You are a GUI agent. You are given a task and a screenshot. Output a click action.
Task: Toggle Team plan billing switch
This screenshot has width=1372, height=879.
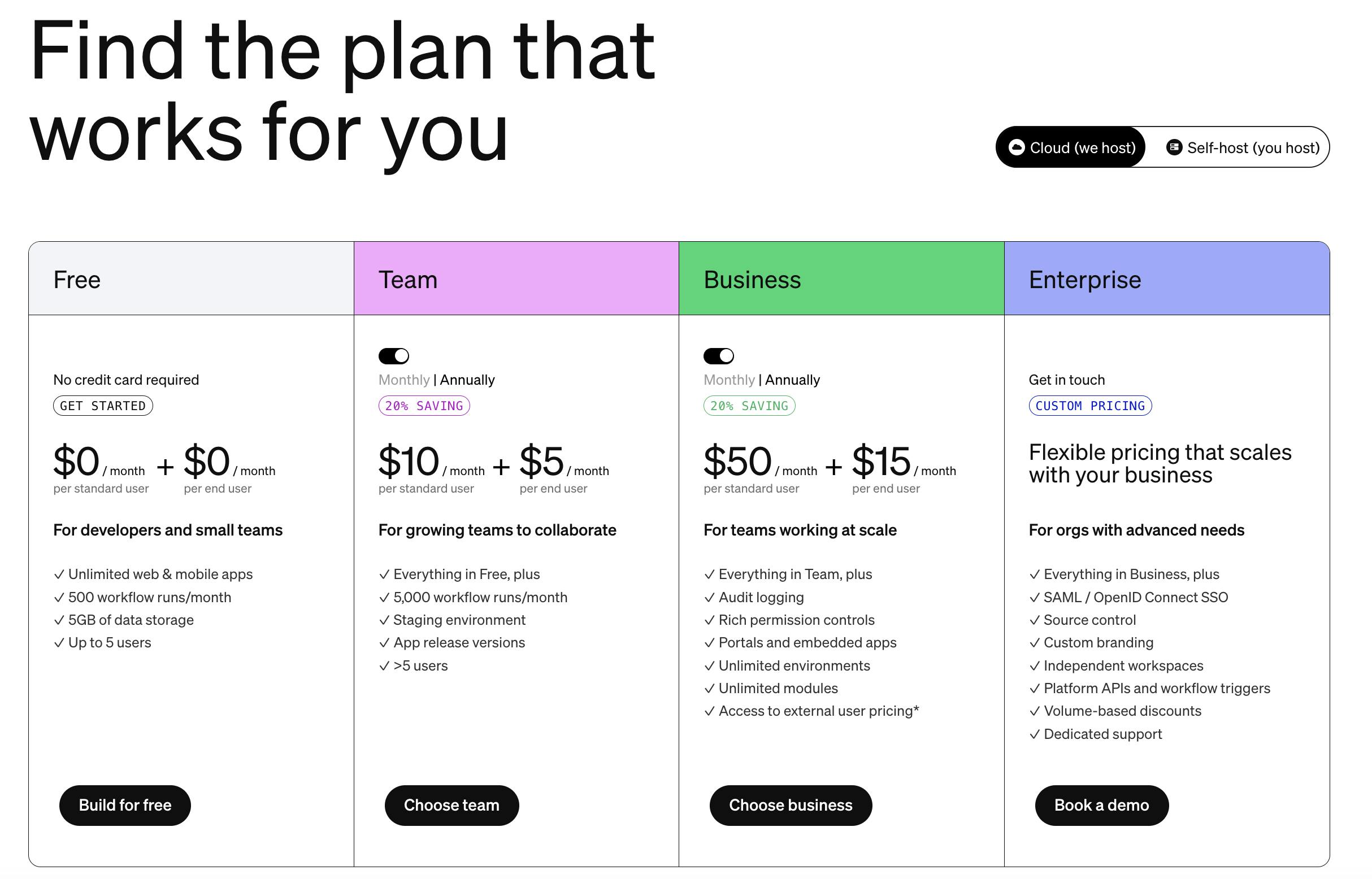point(394,356)
